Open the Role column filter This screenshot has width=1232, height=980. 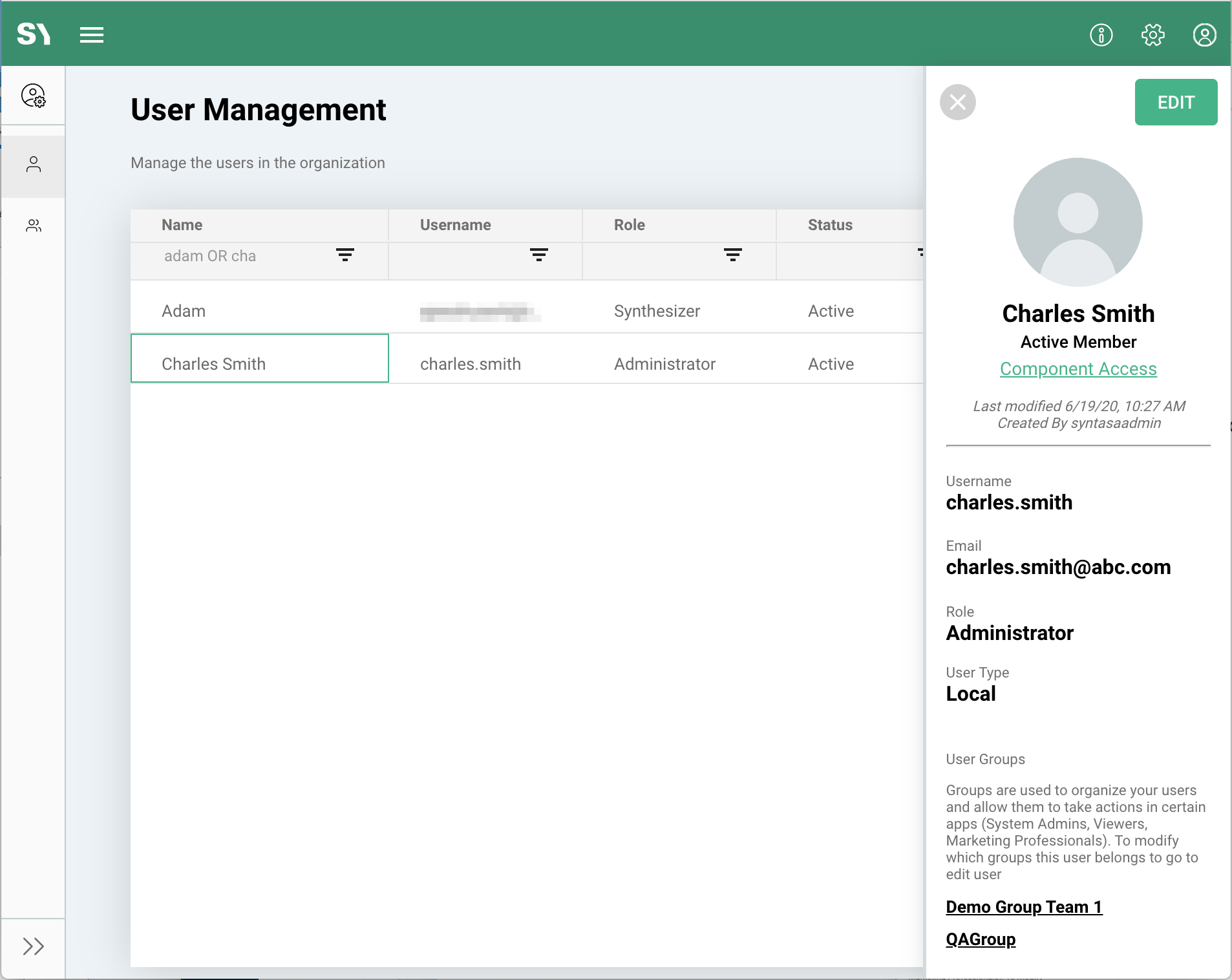click(734, 255)
